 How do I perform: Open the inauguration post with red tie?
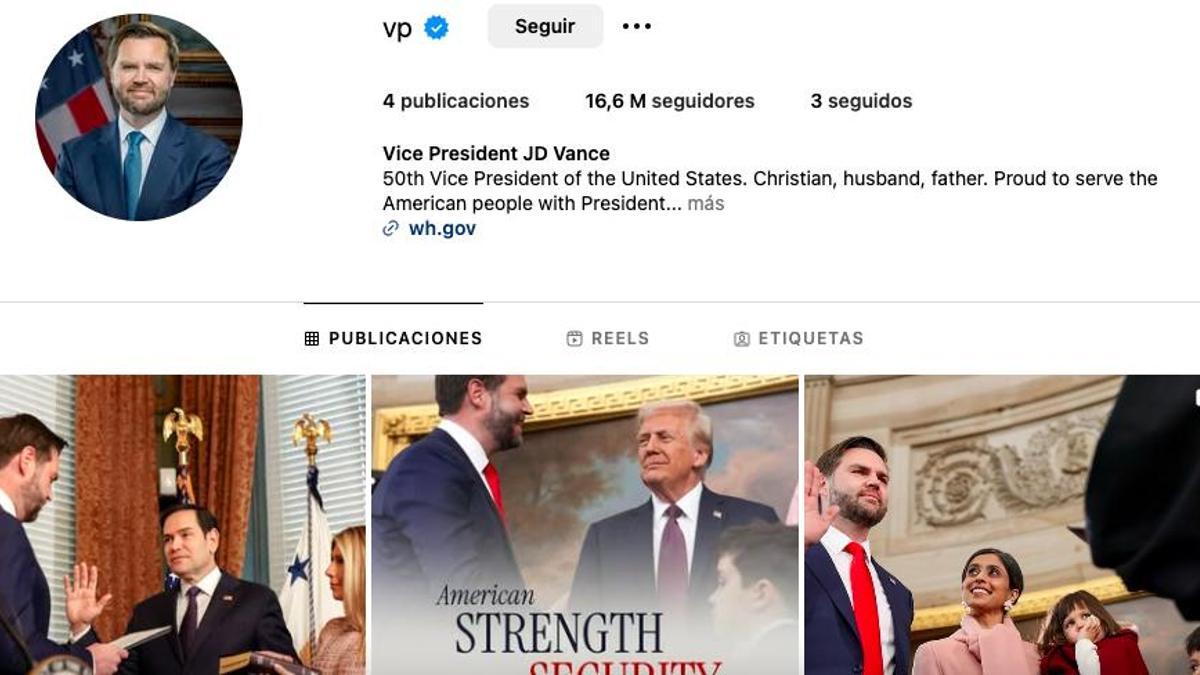1002,525
